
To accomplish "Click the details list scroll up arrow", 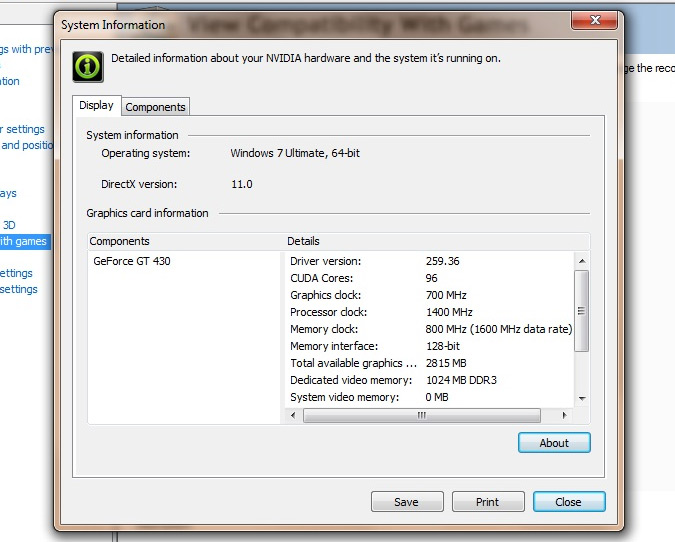I will click(x=582, y=260).
